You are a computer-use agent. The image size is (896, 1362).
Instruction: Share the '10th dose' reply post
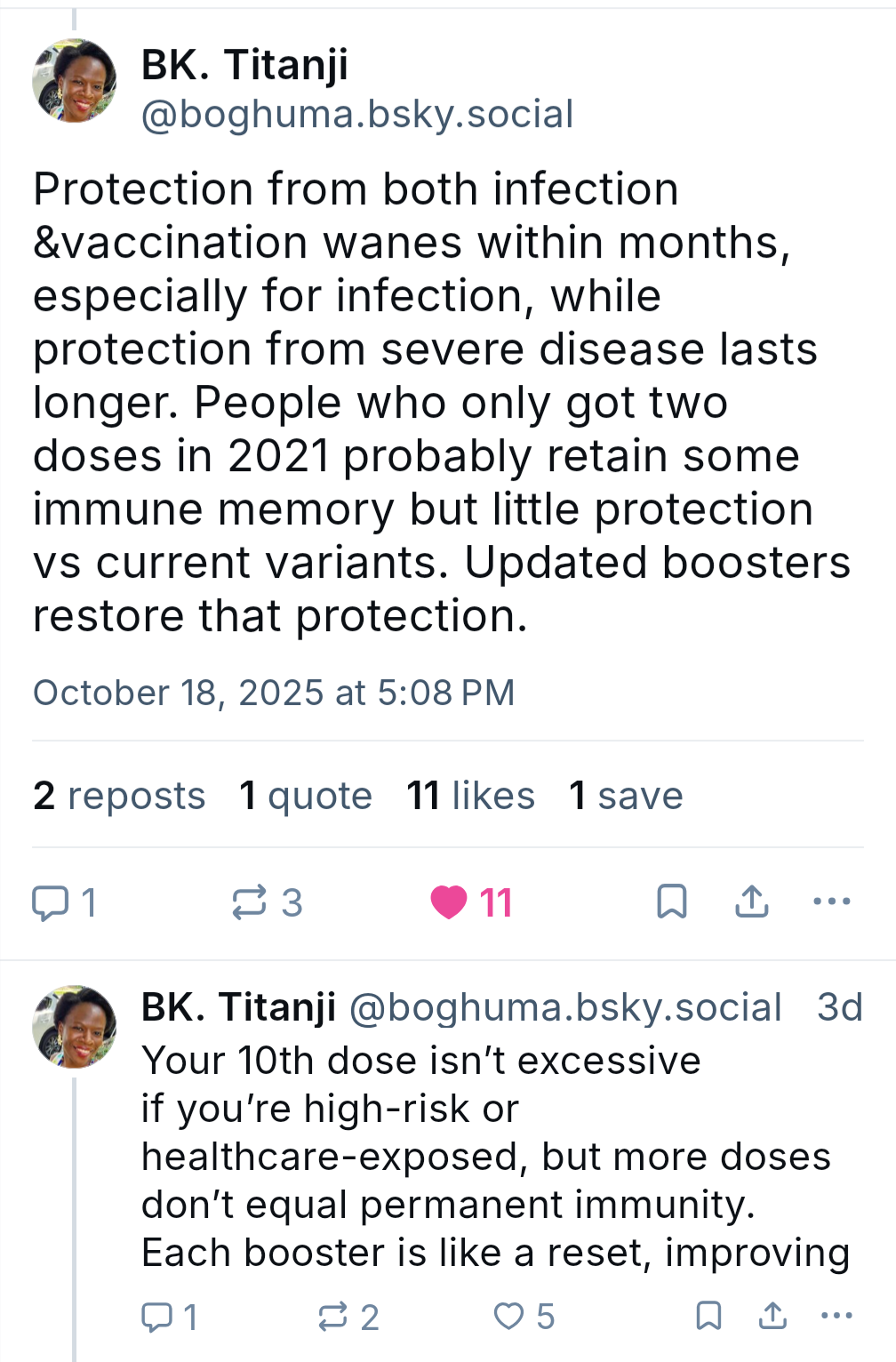click(x=773, y=1317)
